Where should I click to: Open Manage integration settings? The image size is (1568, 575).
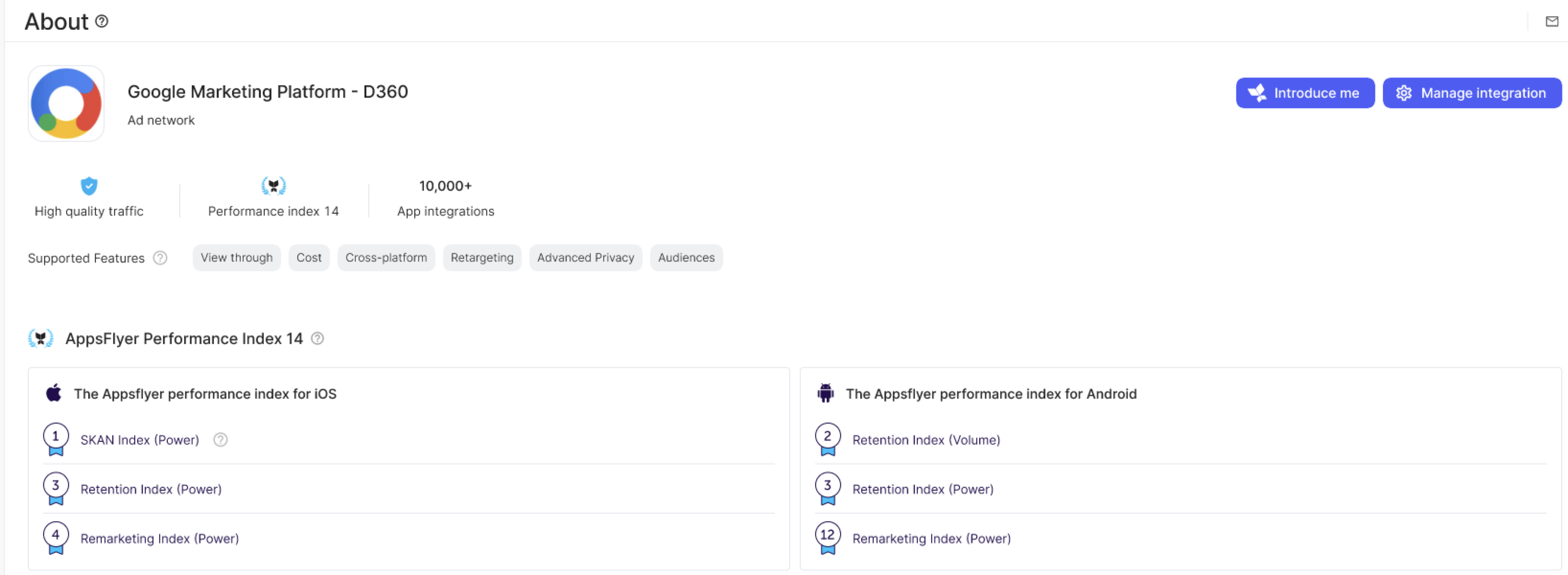click(1471, 93)
